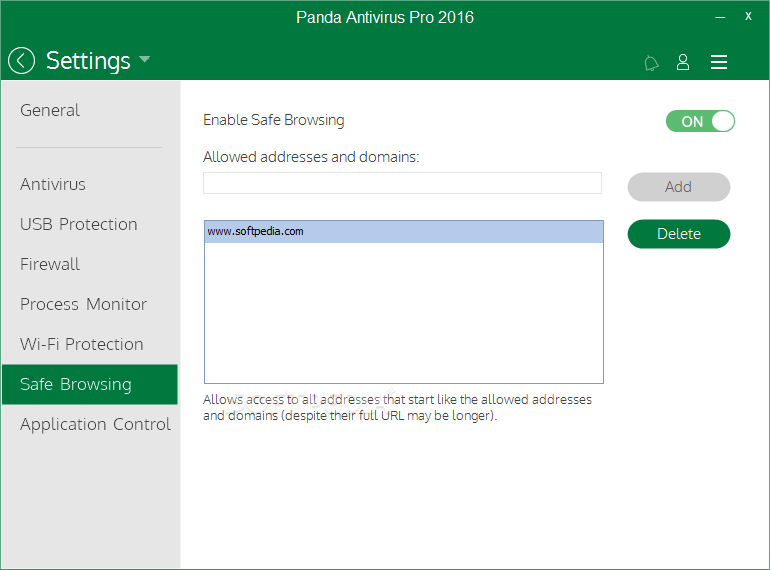Close the Panda Antivirus window

click(x=748, y=16)
